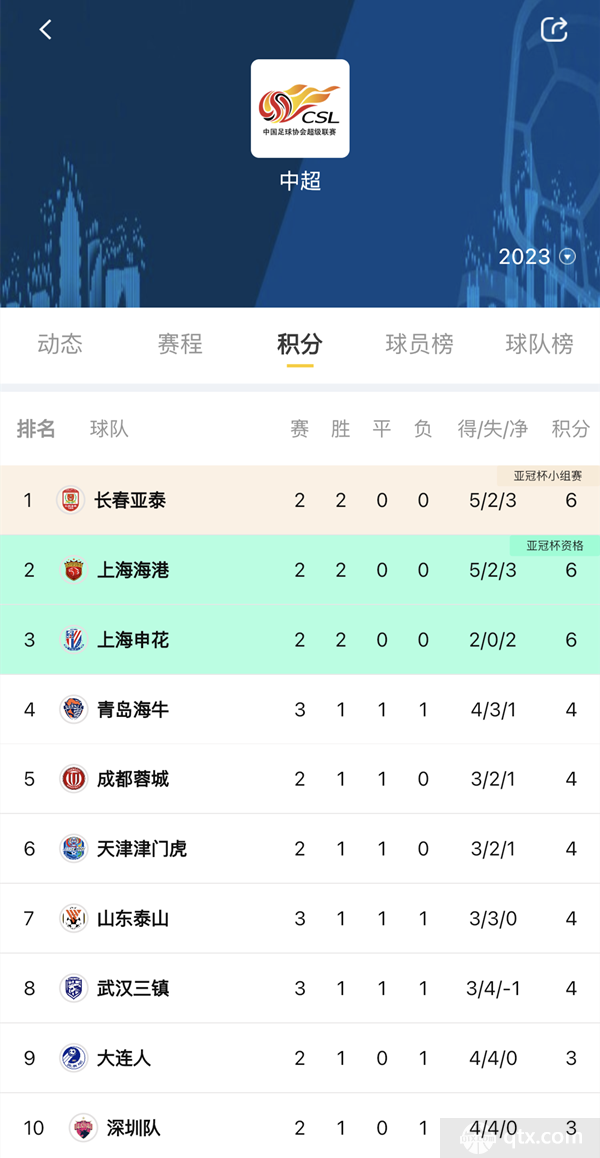The image size is (600, 1158).
Task: Tap 长春亚泰 team badge
Action: [71, 501]
